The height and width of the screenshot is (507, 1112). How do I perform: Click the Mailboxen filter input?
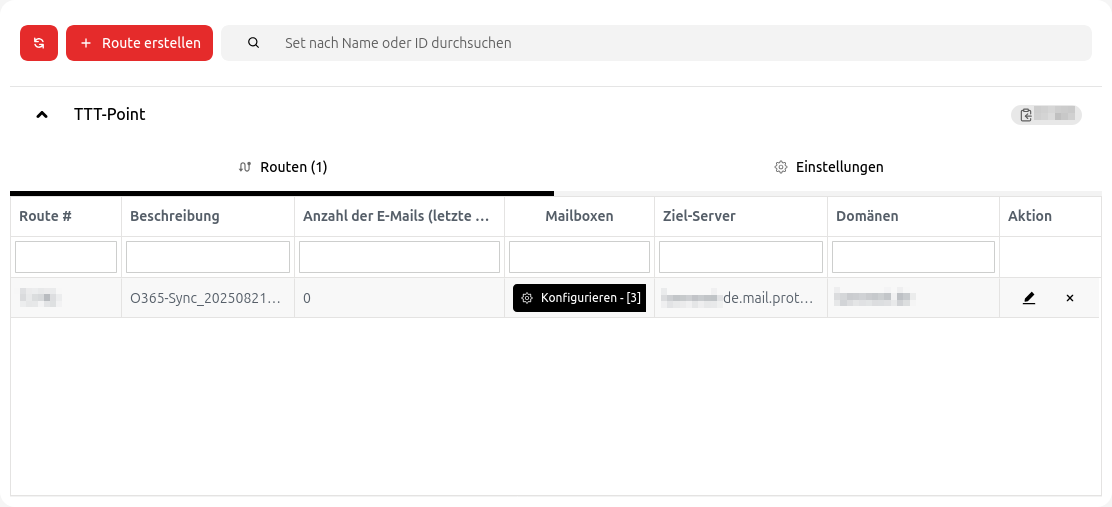pos(579,257)
